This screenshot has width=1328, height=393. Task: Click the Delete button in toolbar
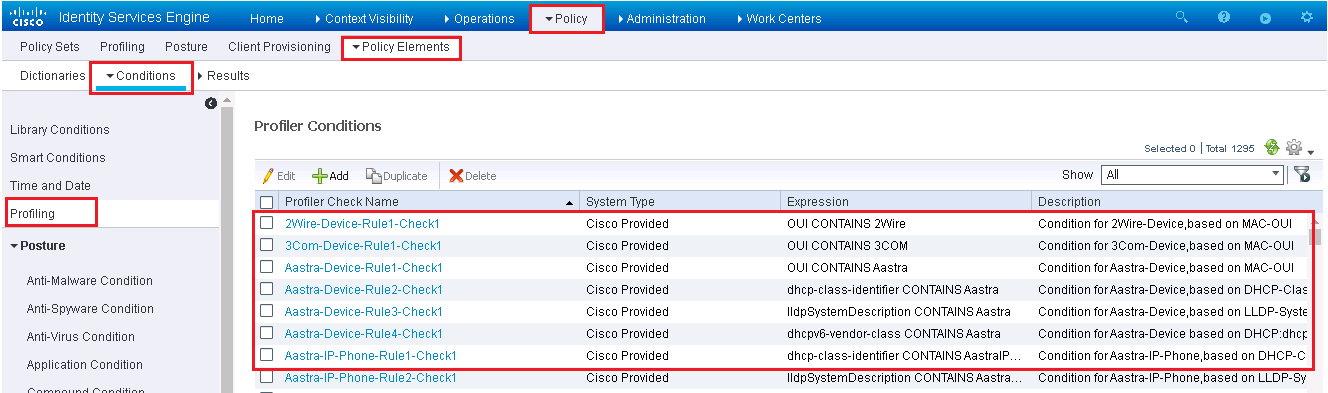pos(472,175)
